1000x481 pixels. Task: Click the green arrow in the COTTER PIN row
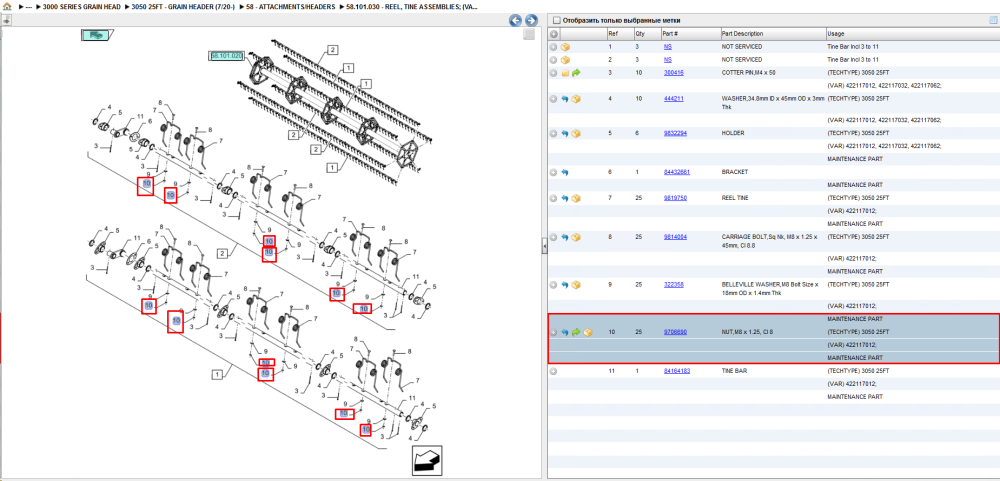(x=576, y=73)
